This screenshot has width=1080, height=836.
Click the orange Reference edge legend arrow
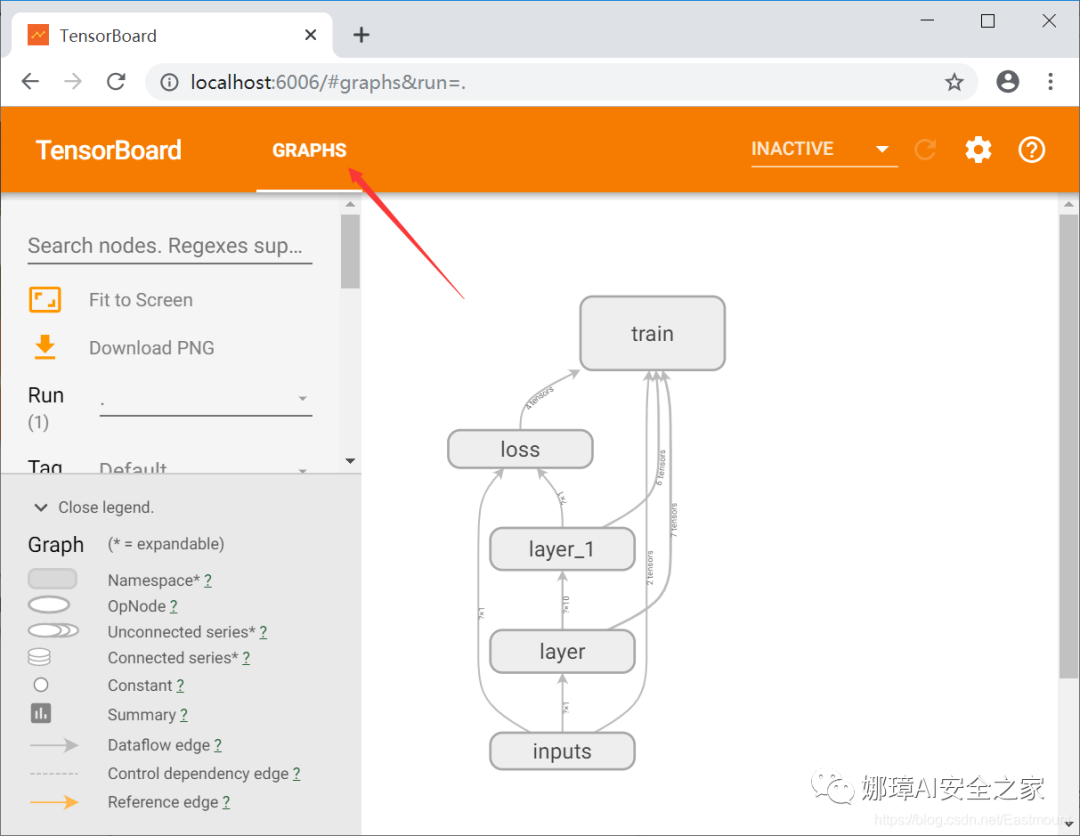(54, 802)
